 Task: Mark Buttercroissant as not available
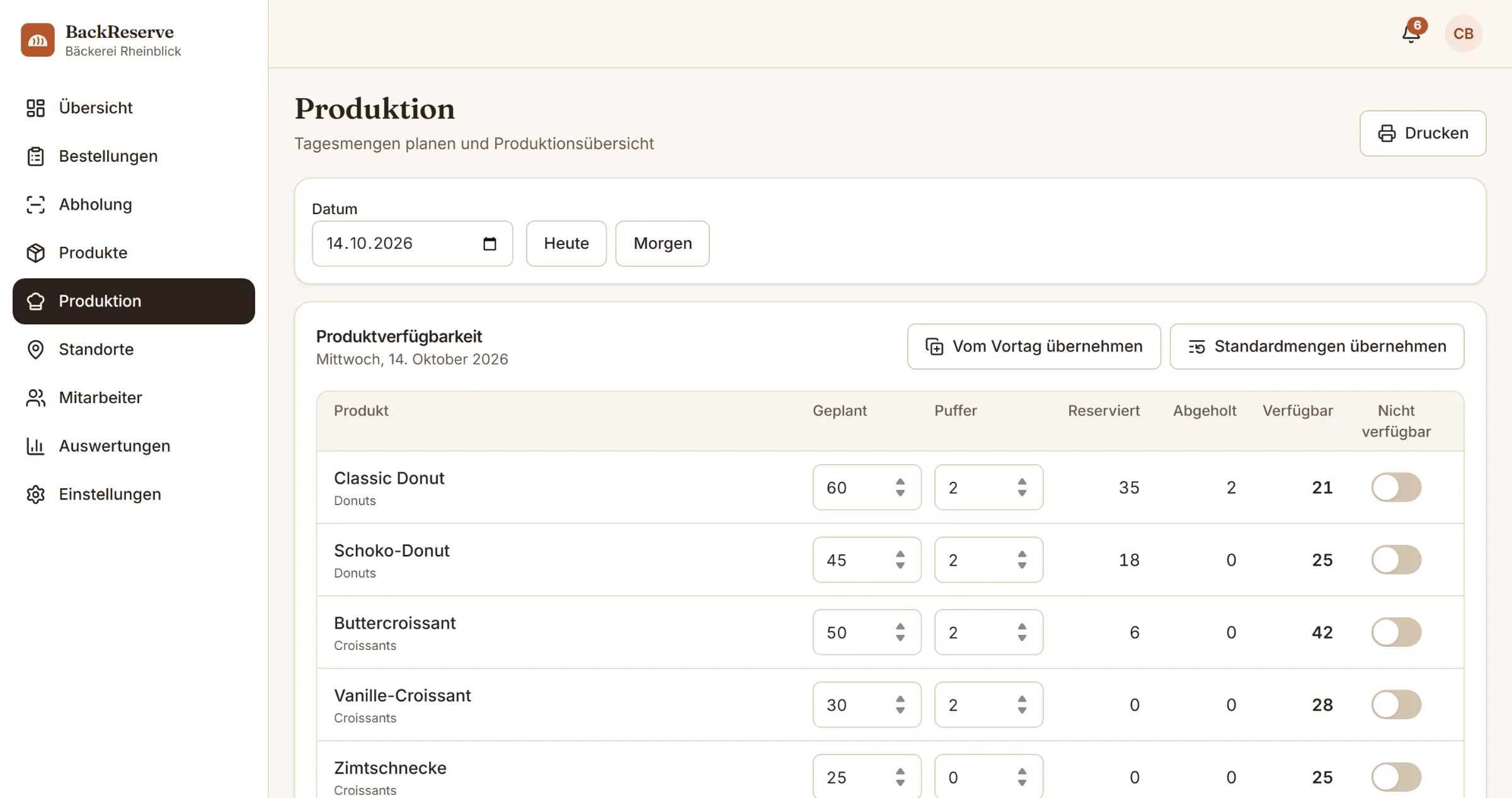pyautogui.click(x=1396, y=632)
